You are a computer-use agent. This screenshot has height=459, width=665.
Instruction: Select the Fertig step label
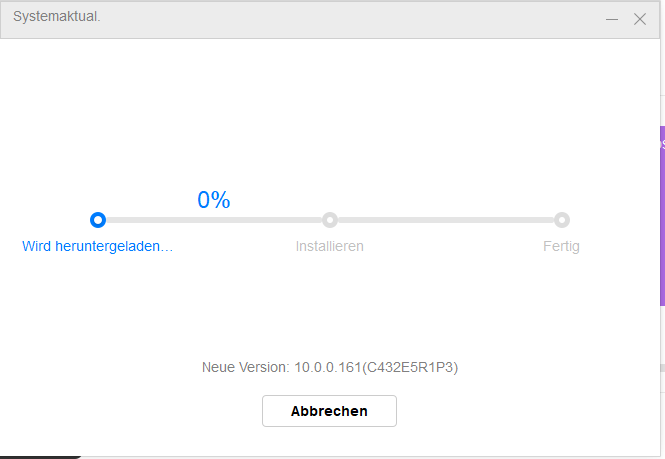561,246
